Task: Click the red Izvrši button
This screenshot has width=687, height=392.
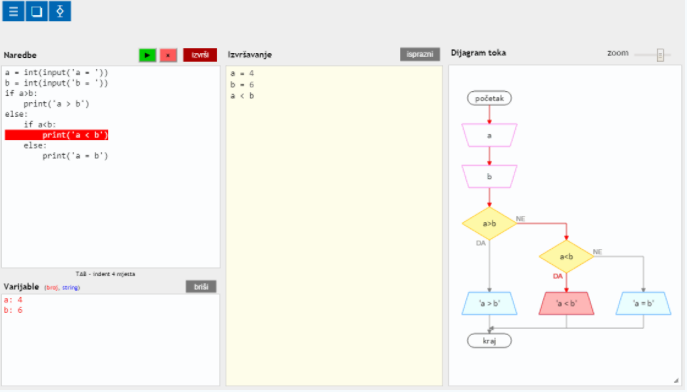Action: (x=200, y=55)
